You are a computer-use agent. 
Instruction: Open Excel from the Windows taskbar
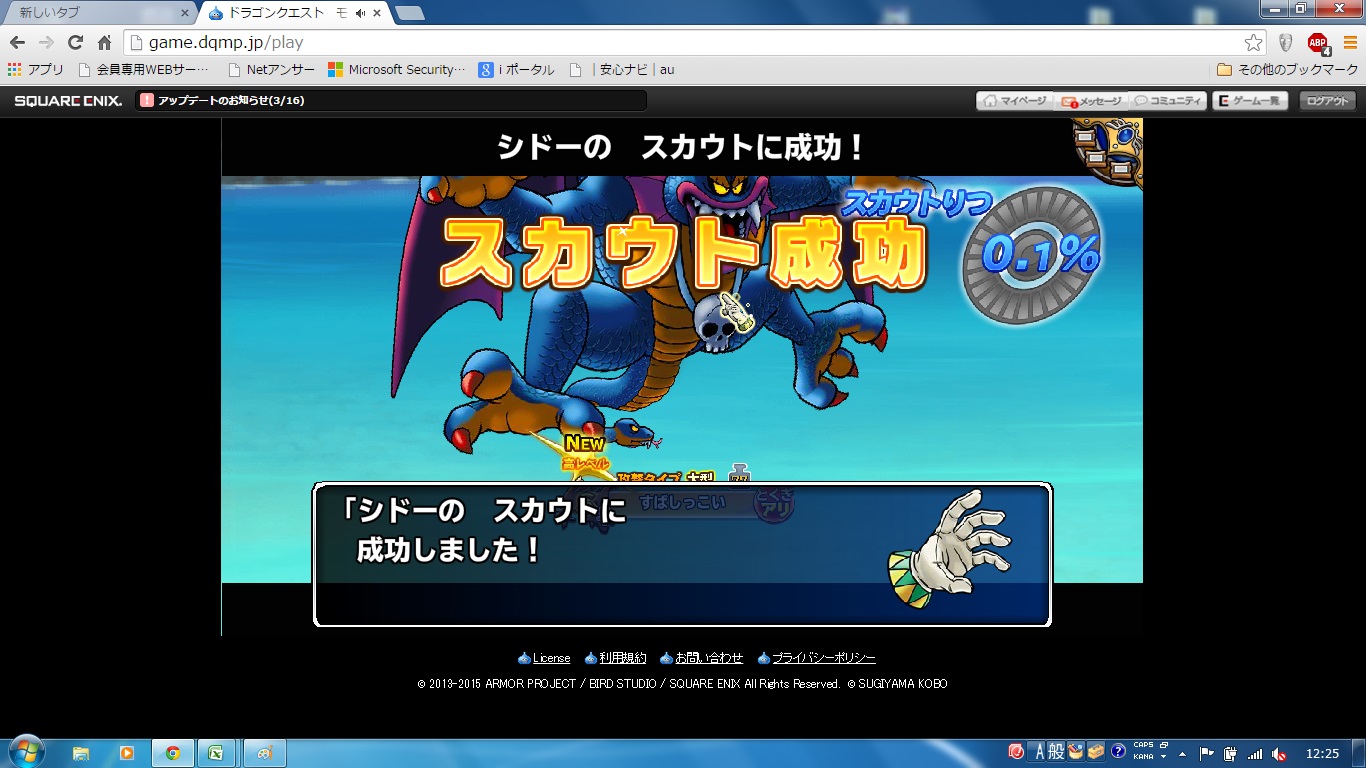pos(215,753)
